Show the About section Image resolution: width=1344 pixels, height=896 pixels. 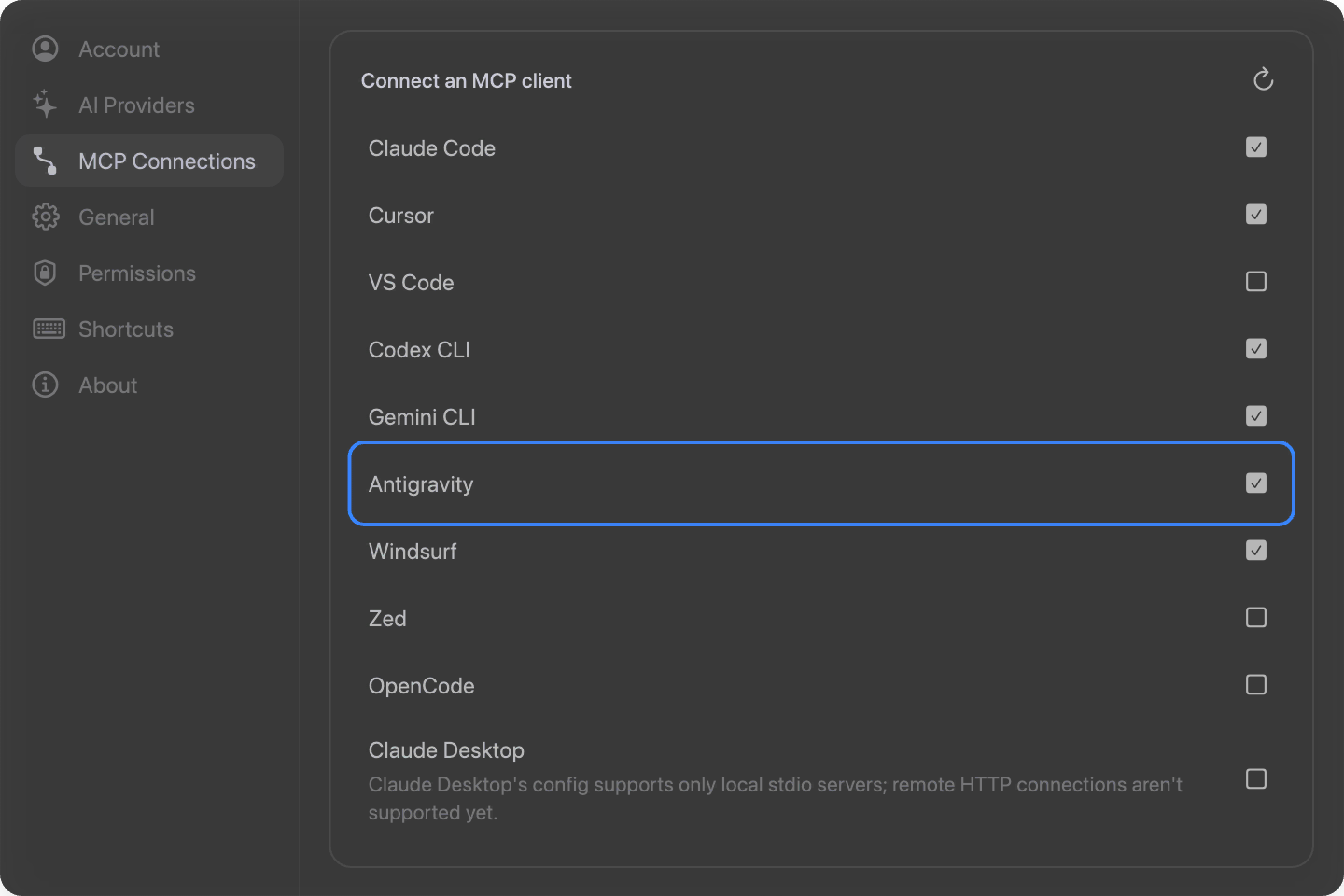(149, 385)
